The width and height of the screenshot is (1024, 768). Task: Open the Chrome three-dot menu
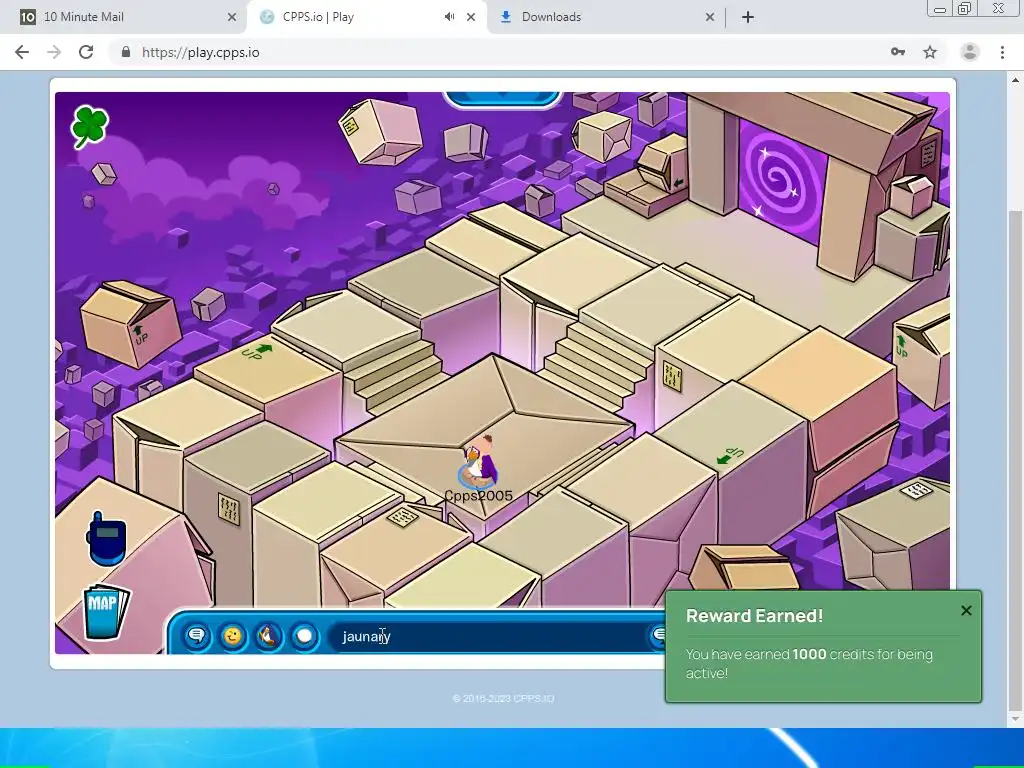(x=1002, y=52)
